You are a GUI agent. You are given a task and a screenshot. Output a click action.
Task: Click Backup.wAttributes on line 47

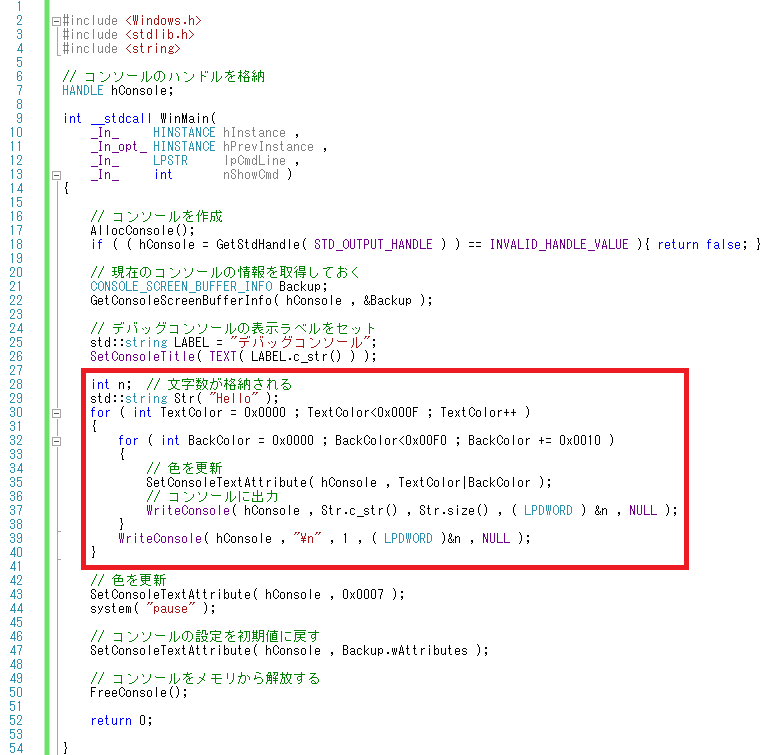[405, 650]
